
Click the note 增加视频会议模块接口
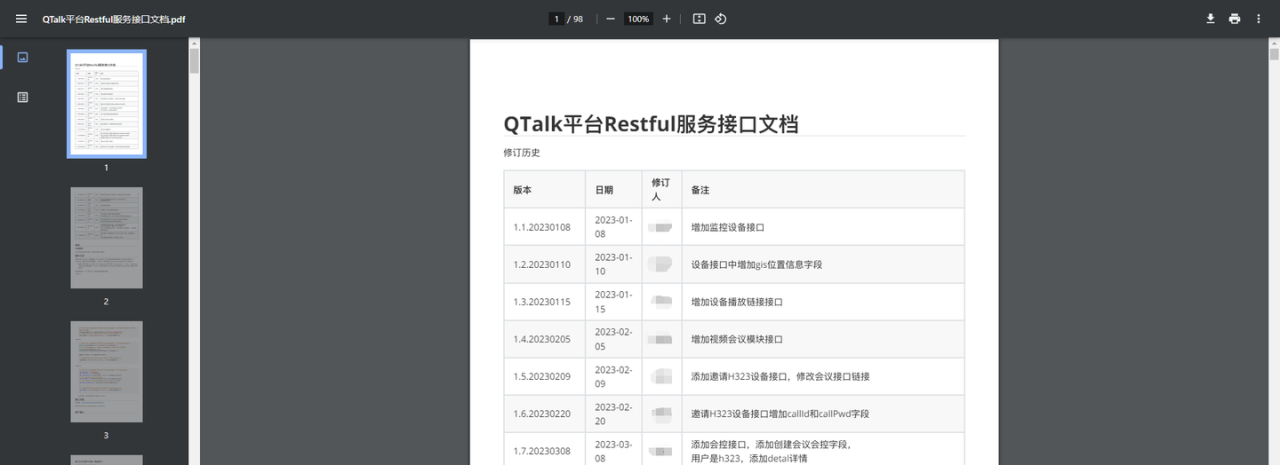(737, 339)
